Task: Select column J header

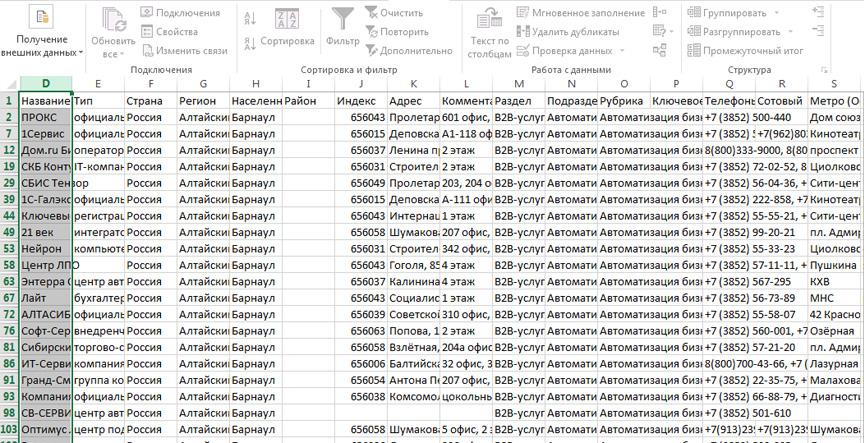Action: coord(361,84)
